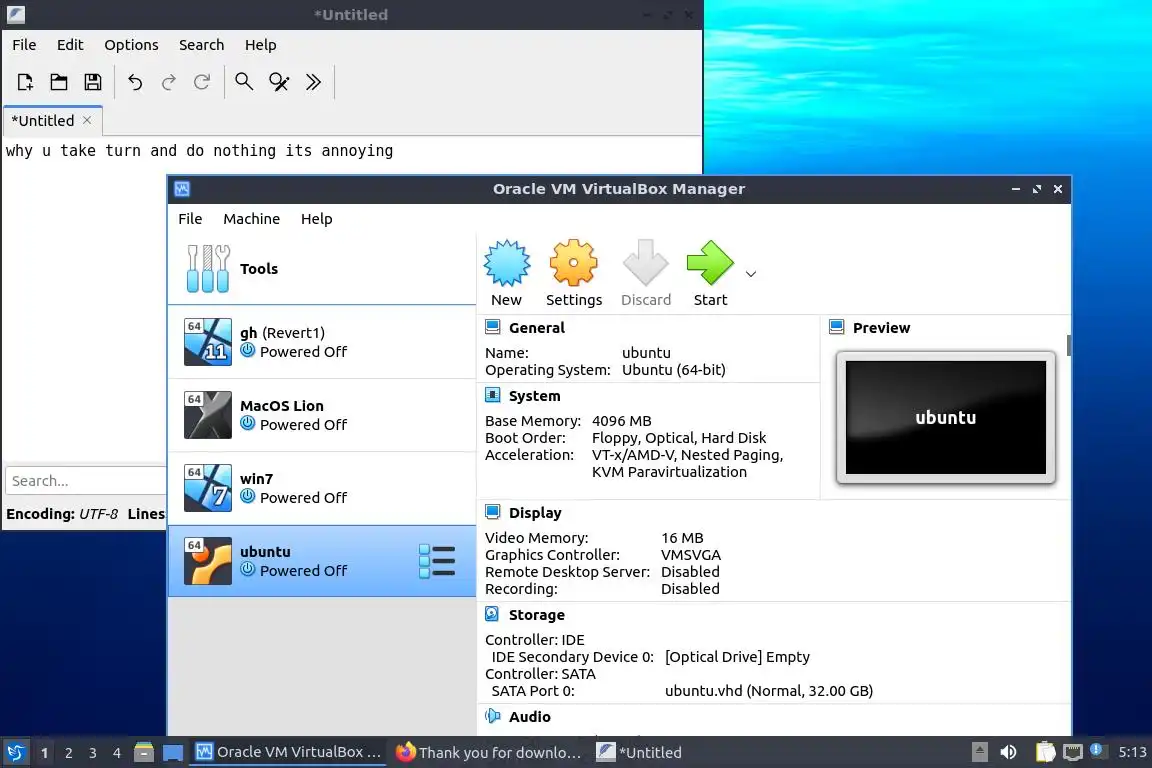Click the show desktop taskbar icon
The width and height of the screenshot is (1152, 768).
[173, 753]
